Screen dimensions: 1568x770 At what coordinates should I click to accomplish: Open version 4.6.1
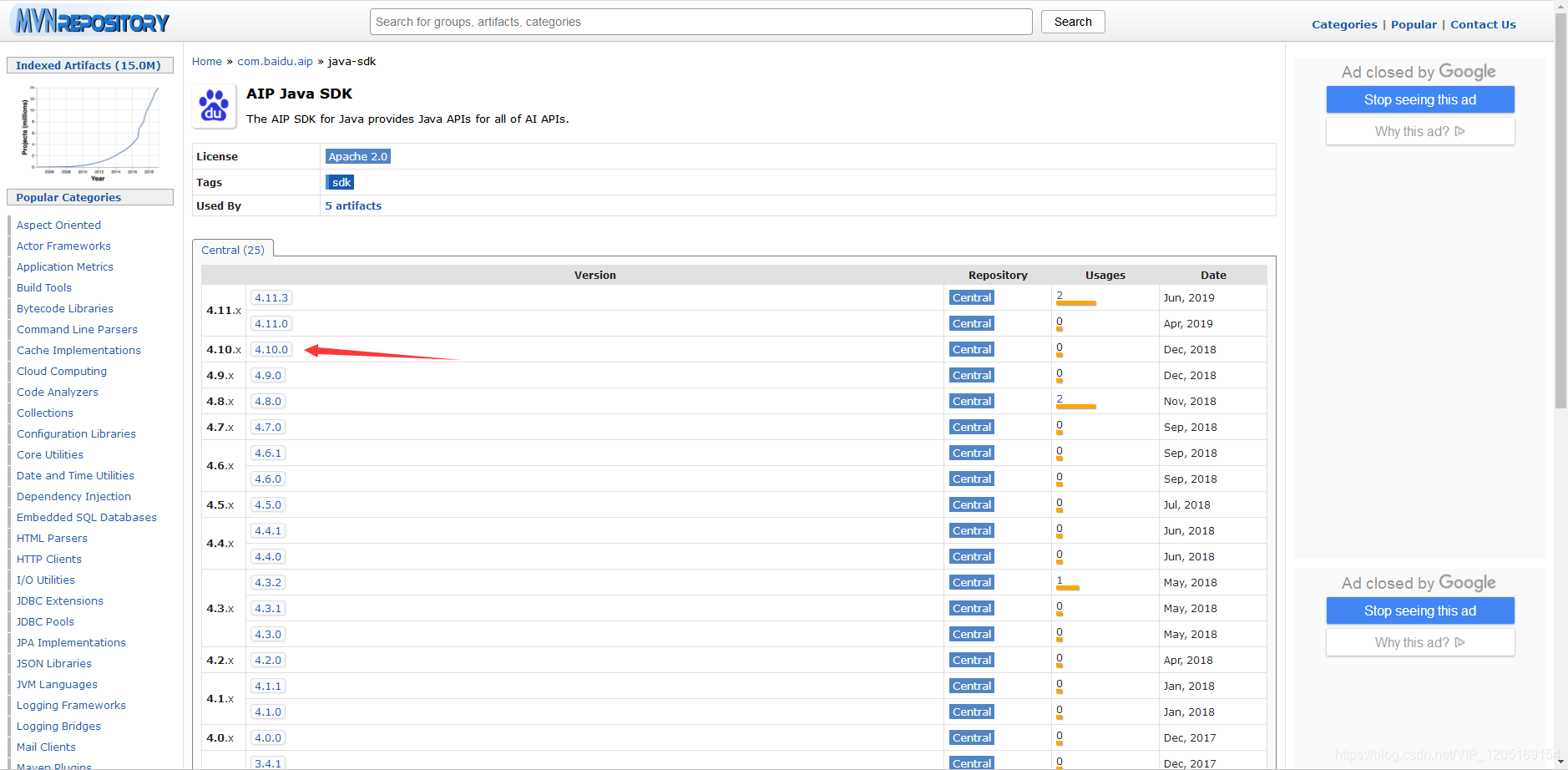point(268,453)
